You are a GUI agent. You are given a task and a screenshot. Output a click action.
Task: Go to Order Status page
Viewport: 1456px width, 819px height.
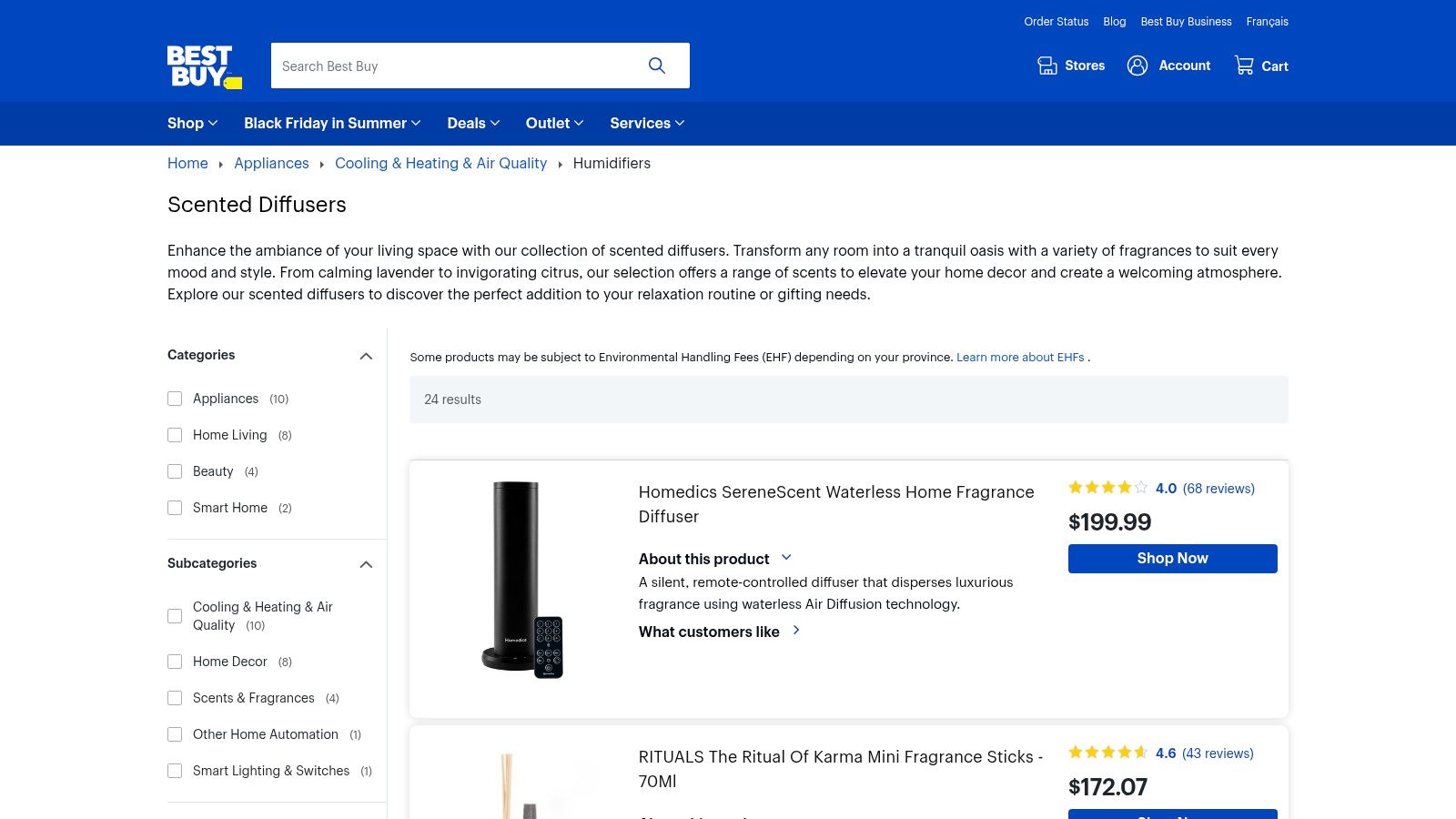click(x=1056, y=22)
